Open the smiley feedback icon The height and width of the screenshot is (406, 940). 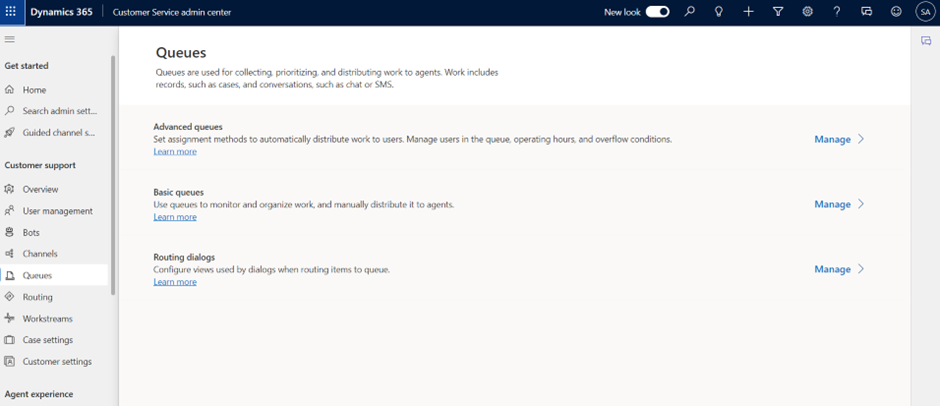tap(896, 12)
